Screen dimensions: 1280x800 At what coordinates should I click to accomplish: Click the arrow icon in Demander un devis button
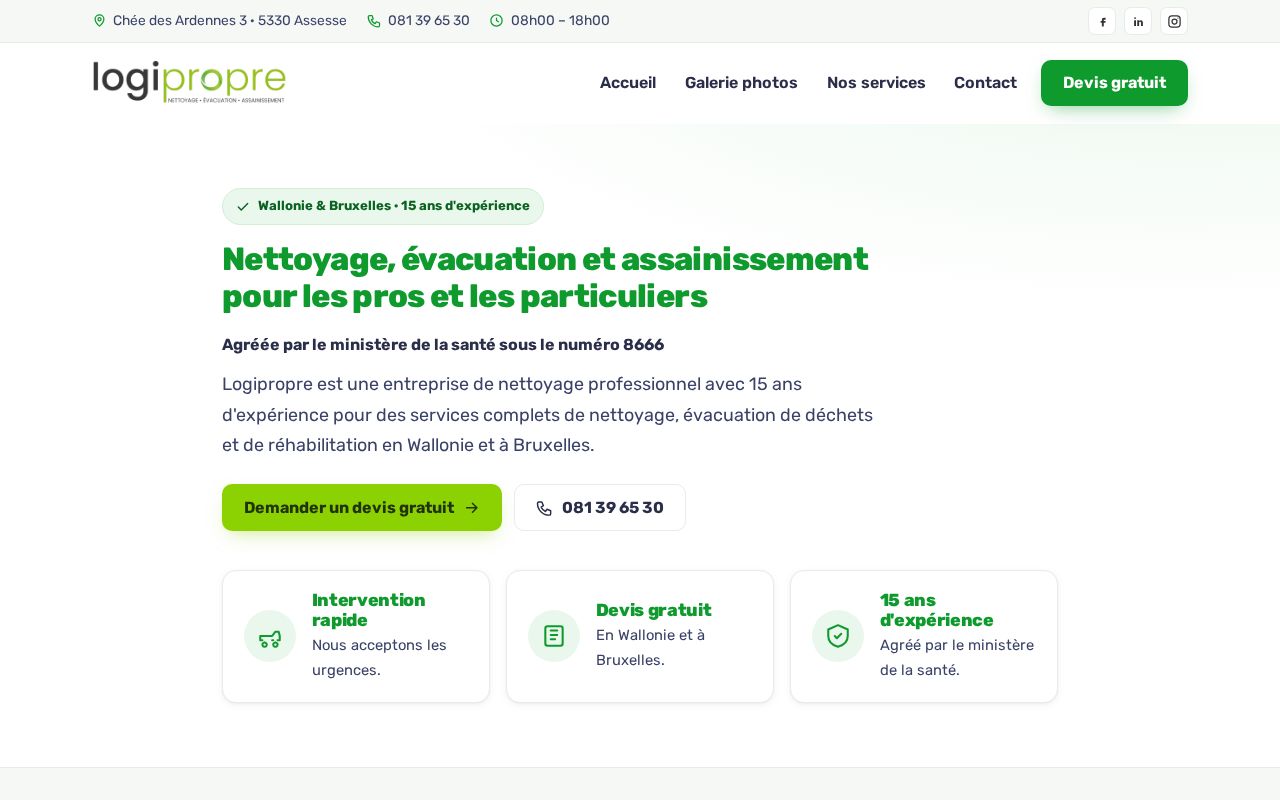(x=472, y=508)
